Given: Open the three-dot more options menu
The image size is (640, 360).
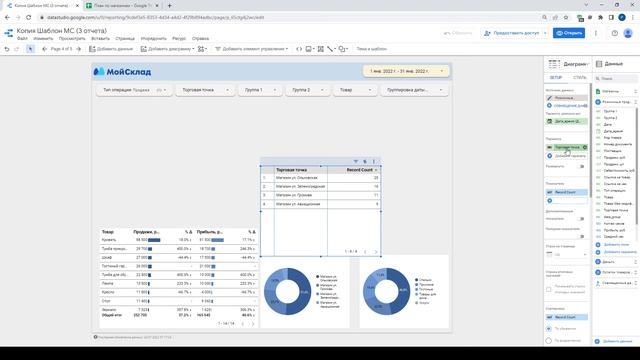Looking at the screenshot, I should pos(596,33).
